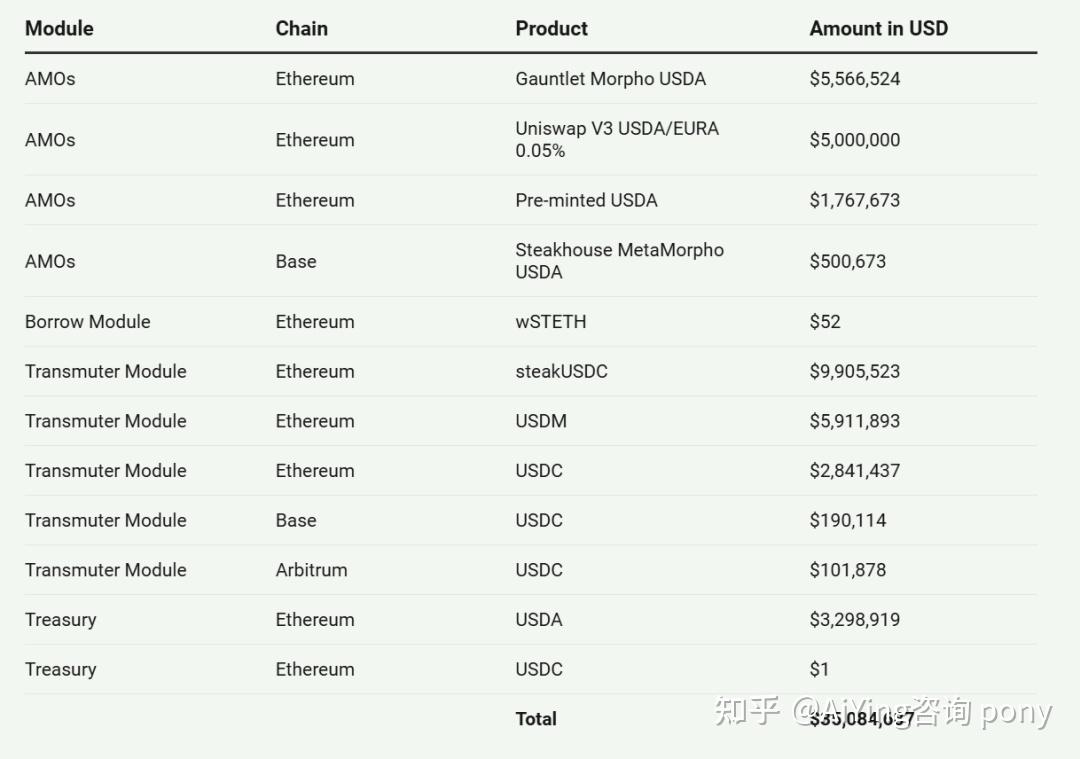The image size is (1080, 759).
Task: Click the Arbitrum chain cell
Action: tap(311, 570)
